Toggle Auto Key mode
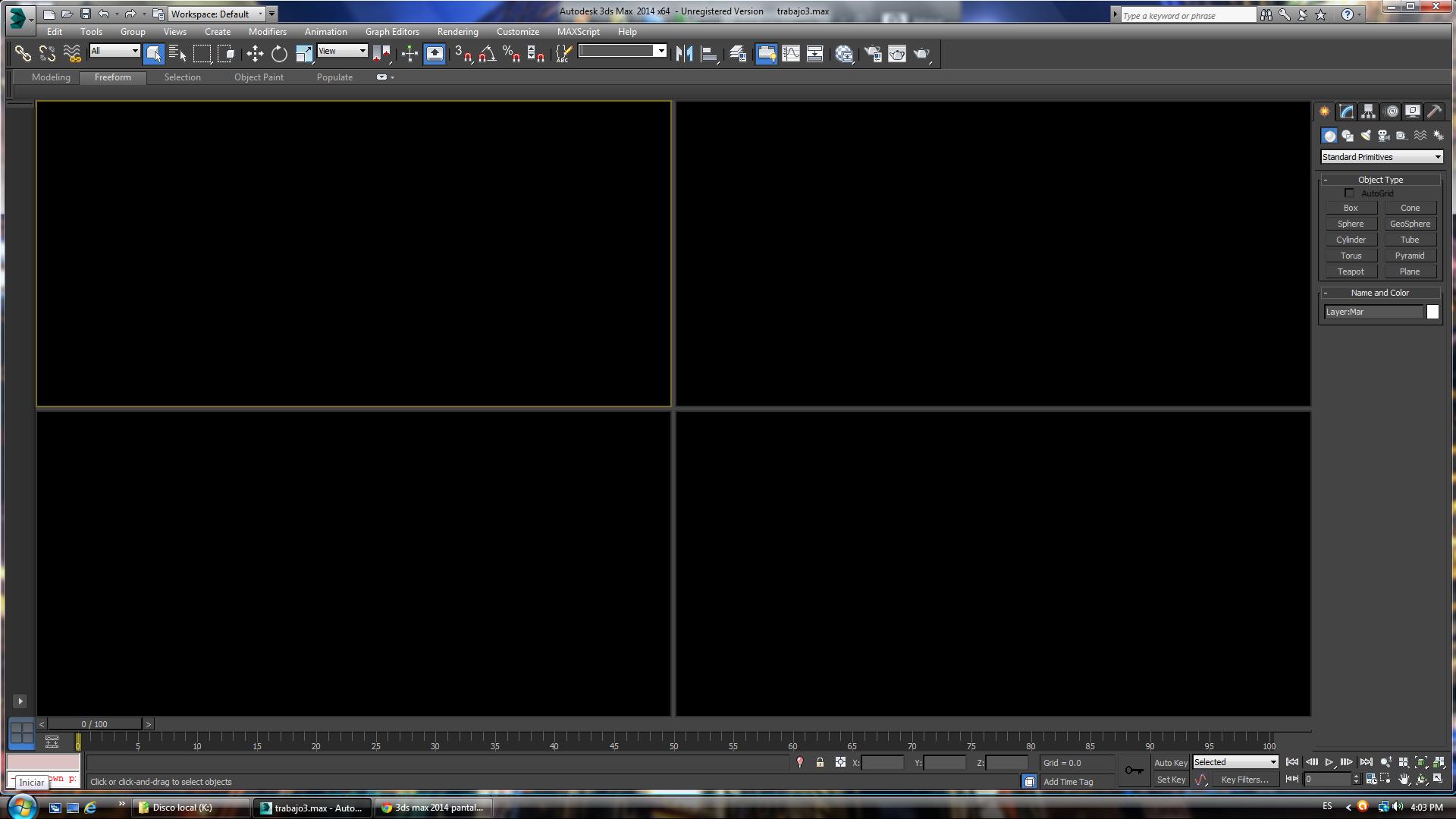The height and width of the screenshot is (819, 1456). click(1170, 763)
